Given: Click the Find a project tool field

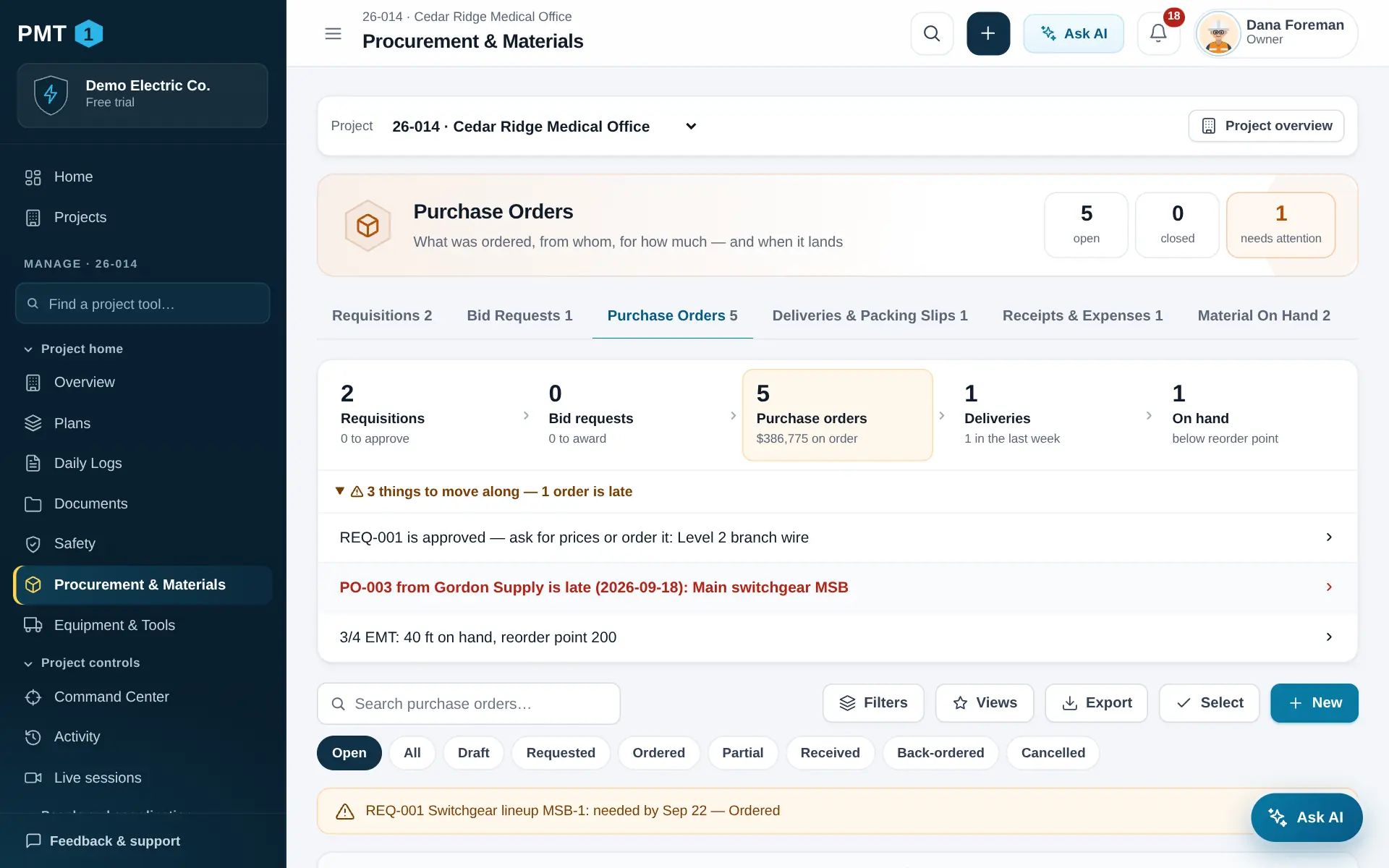Looking at the screenshot, I should click(143, 304).
